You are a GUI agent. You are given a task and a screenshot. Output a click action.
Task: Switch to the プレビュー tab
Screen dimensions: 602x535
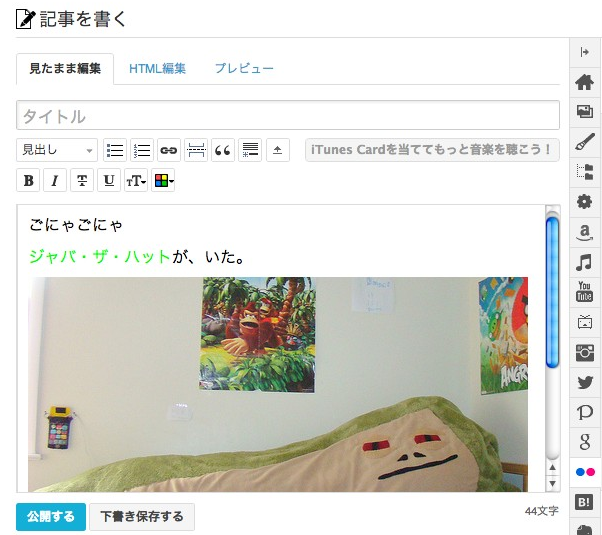point(244,69)
